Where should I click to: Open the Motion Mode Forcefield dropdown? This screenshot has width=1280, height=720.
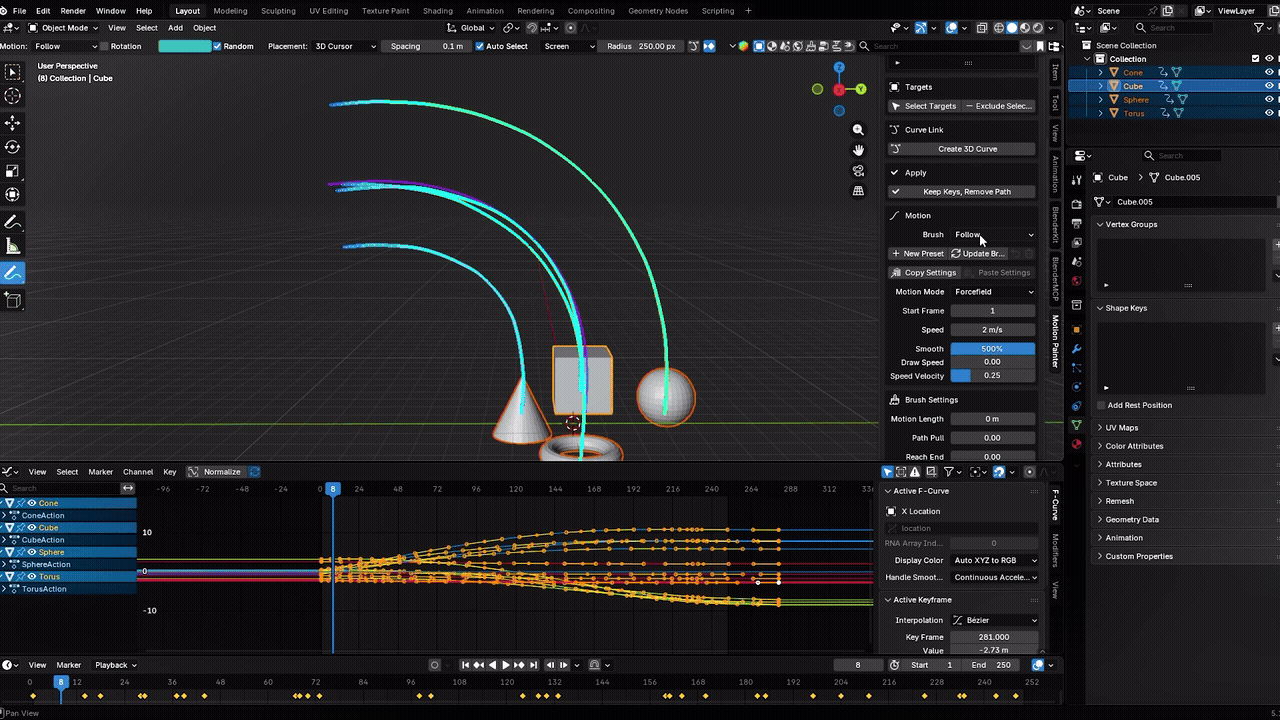click(994, 291)
